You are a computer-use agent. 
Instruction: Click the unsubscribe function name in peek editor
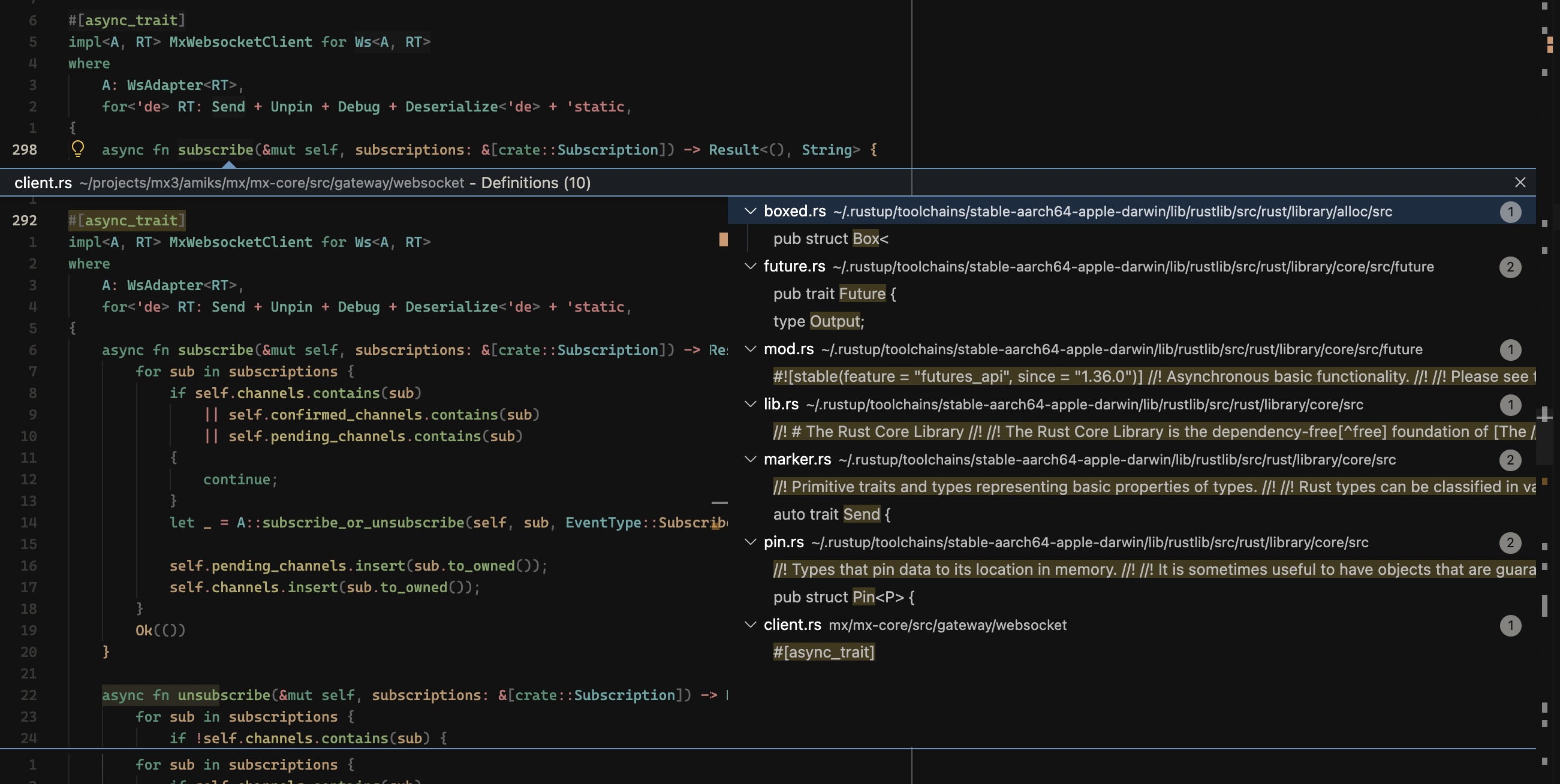tap(224, 696)
